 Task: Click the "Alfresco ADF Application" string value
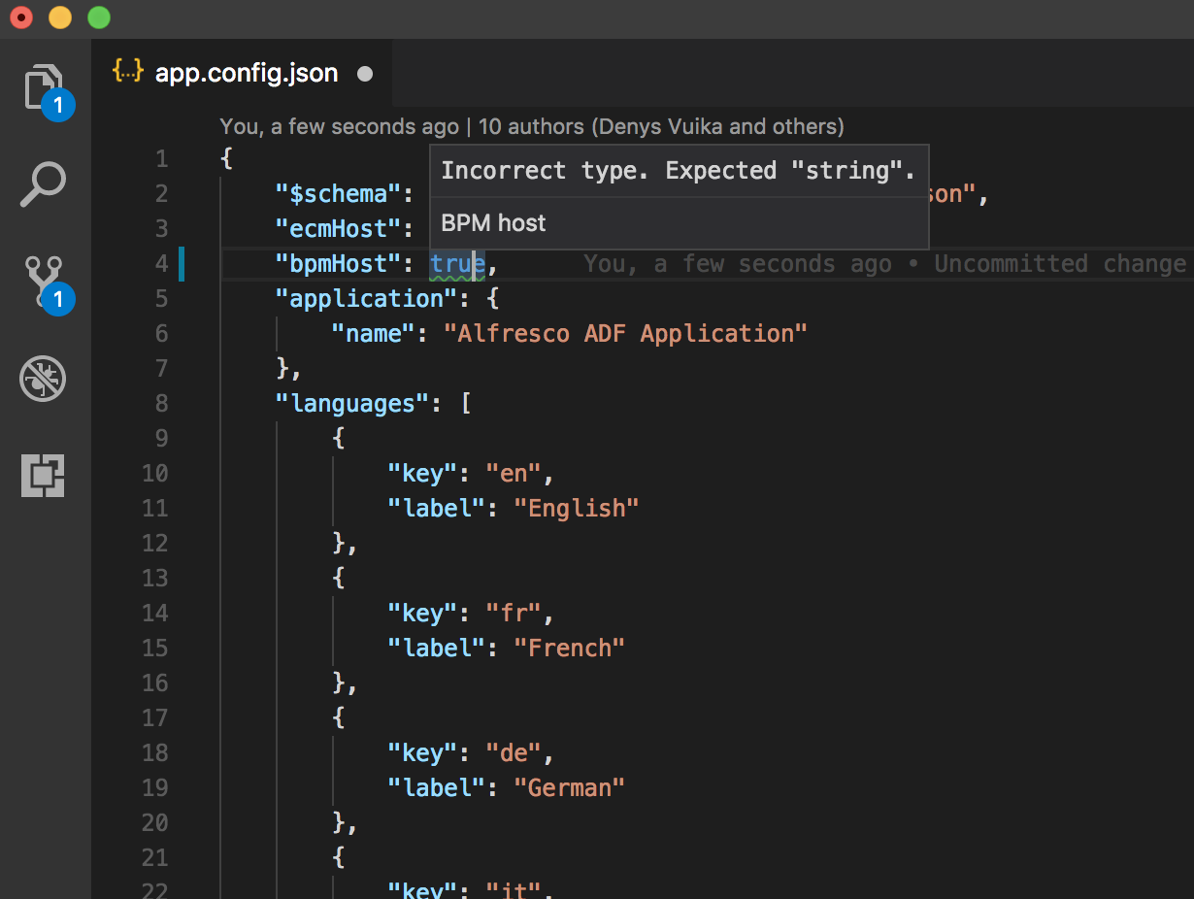[625, 334]
